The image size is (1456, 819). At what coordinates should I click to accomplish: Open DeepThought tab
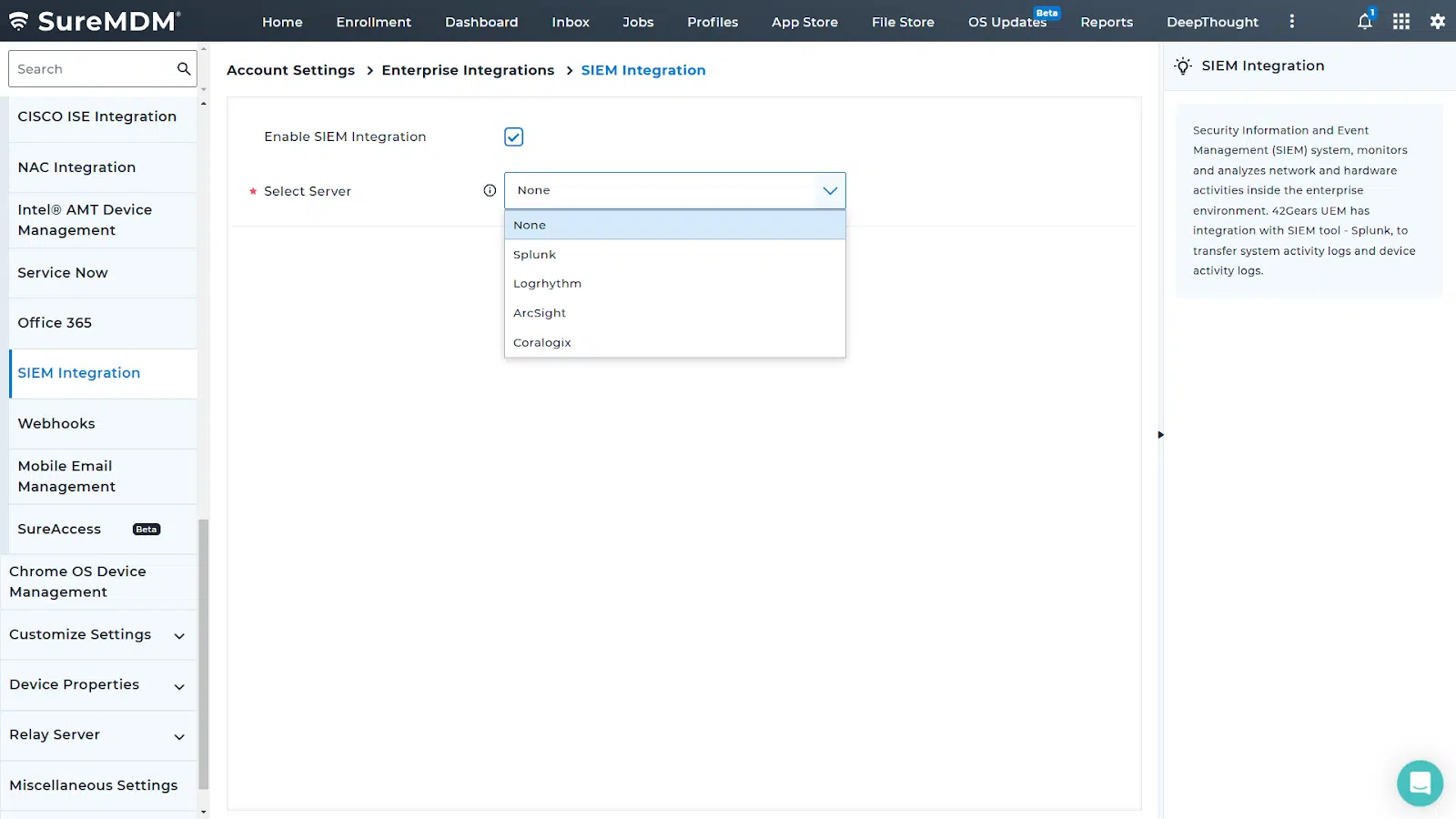pyautogui.click(x=1212, y=22)
